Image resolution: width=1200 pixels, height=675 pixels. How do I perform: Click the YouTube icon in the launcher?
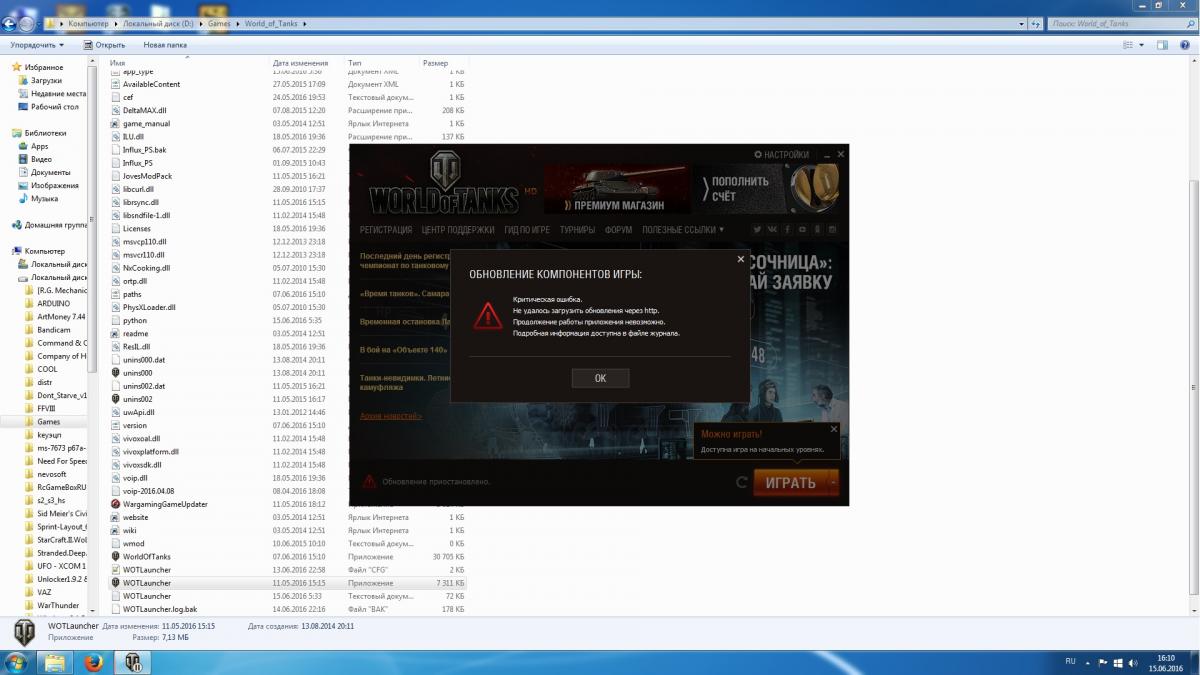(x=802, y=230)
